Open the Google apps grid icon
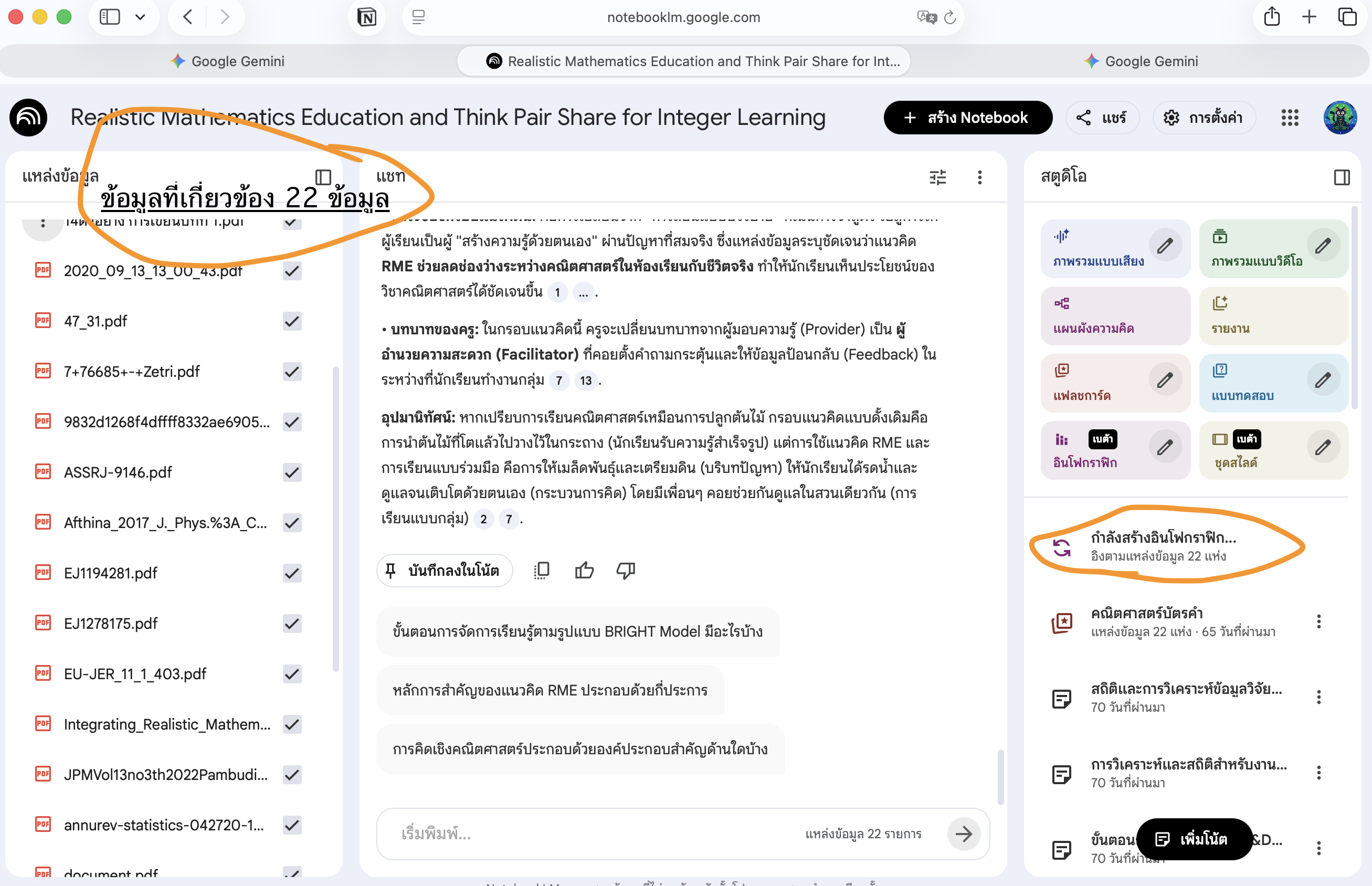Screen dimensions: 1372x886 (x=1290, y=118)
